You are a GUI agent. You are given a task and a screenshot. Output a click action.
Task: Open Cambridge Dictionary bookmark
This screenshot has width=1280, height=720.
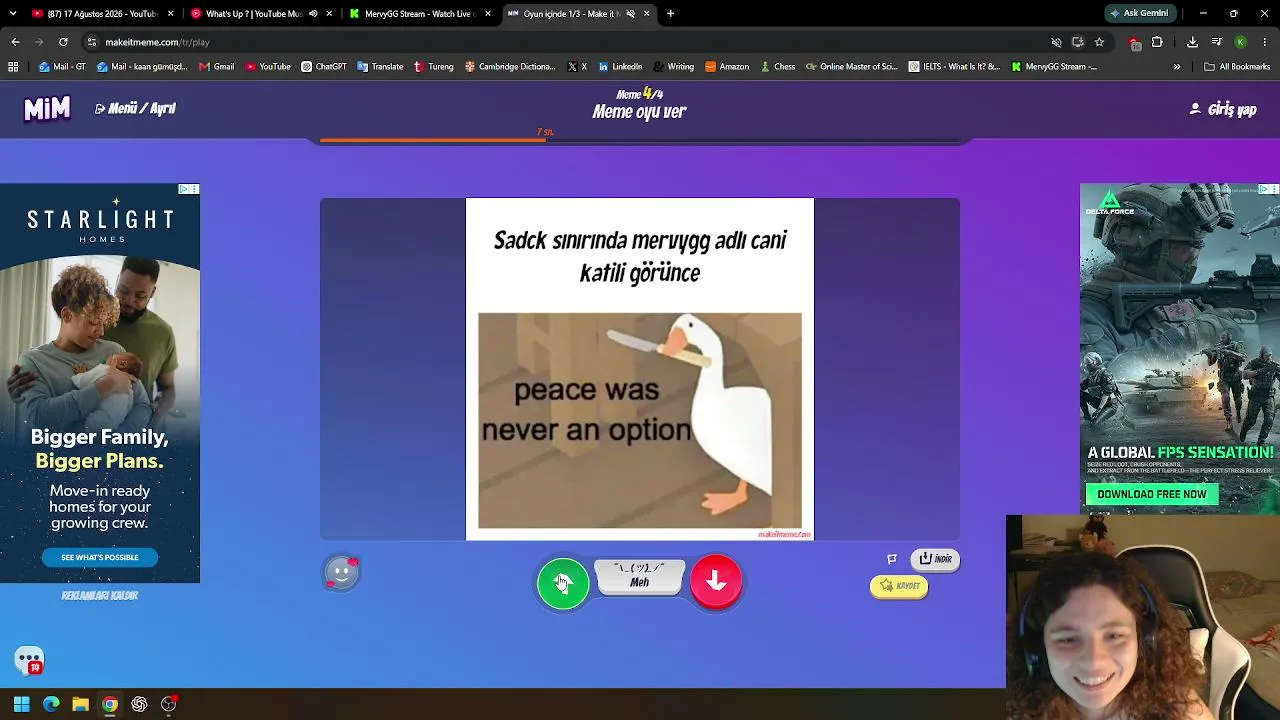point(510,67)
